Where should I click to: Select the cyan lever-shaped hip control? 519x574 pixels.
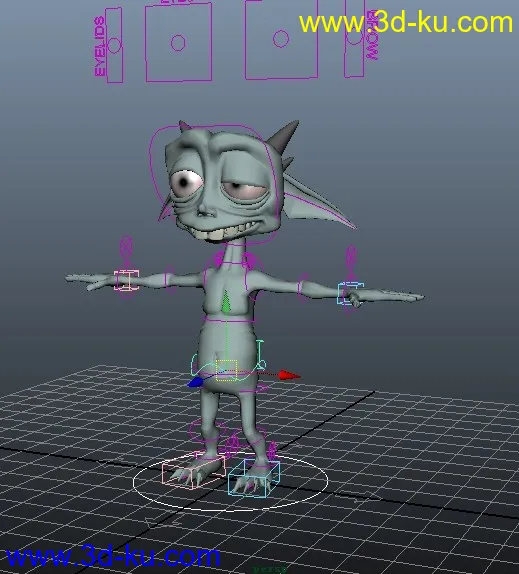(x=260, y=355)
